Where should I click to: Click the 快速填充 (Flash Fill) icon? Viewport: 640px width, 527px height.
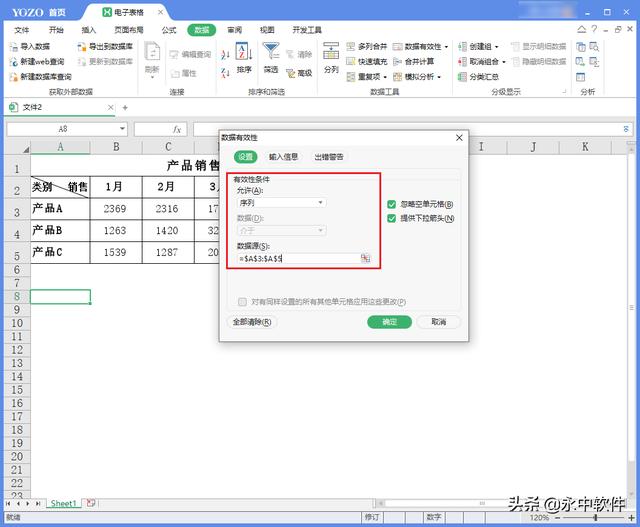(350, 61)
